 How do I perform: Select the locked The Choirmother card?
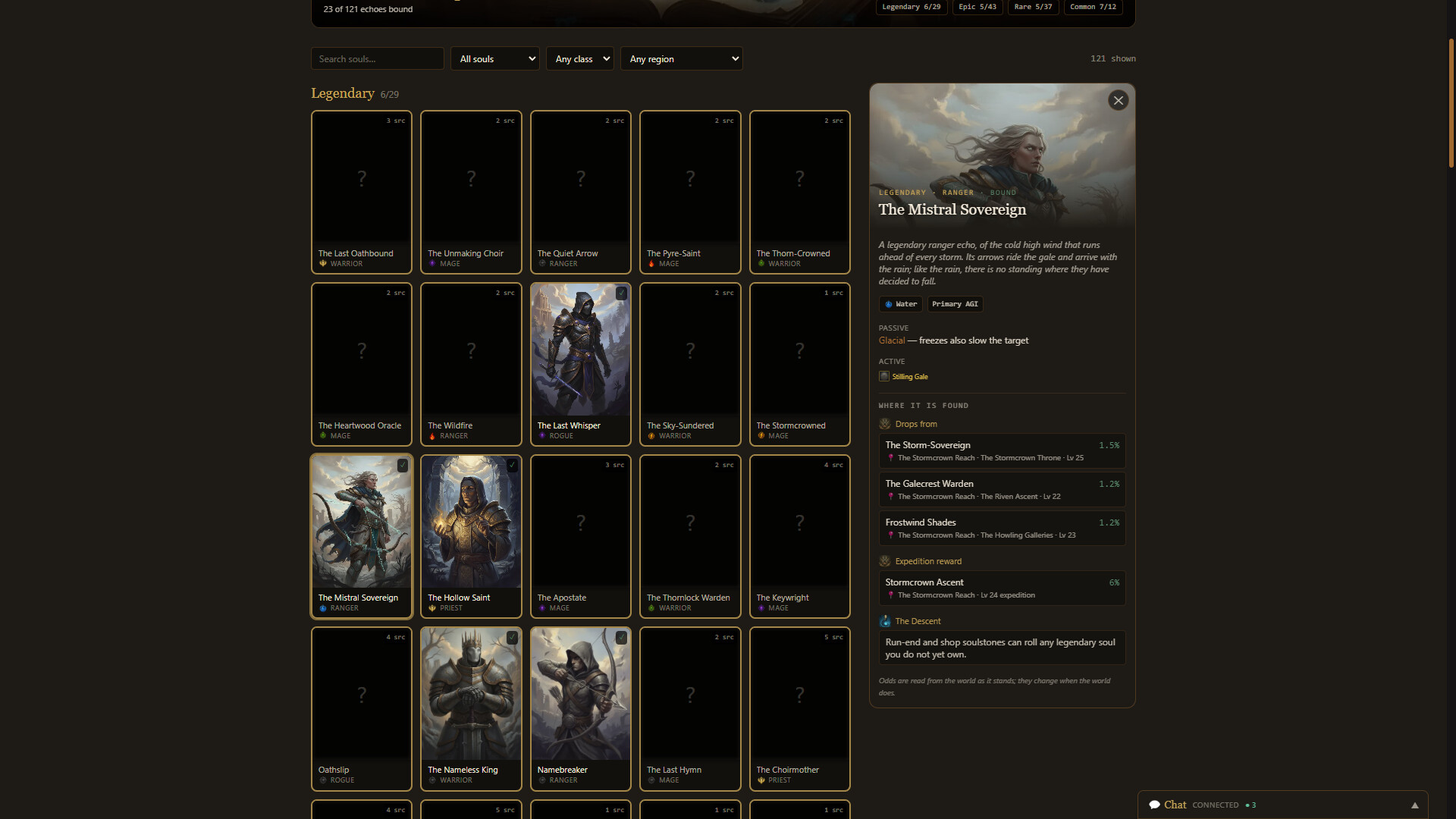pyautogui.click(x=800, y=708)
